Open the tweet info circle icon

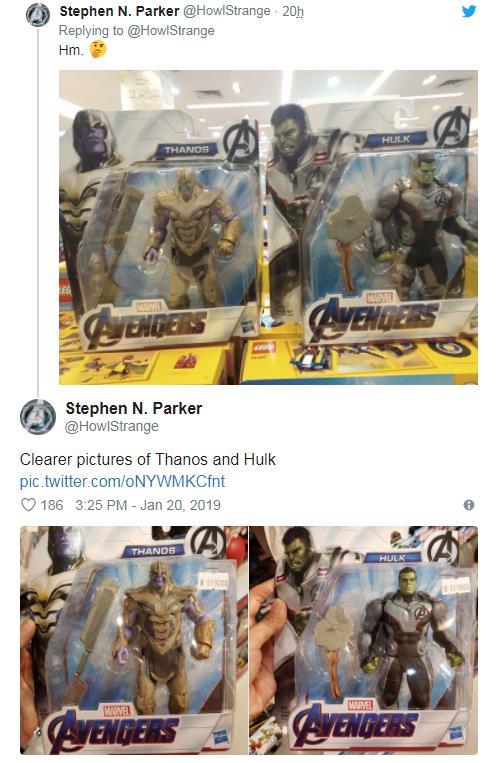(x=469, y=505)
